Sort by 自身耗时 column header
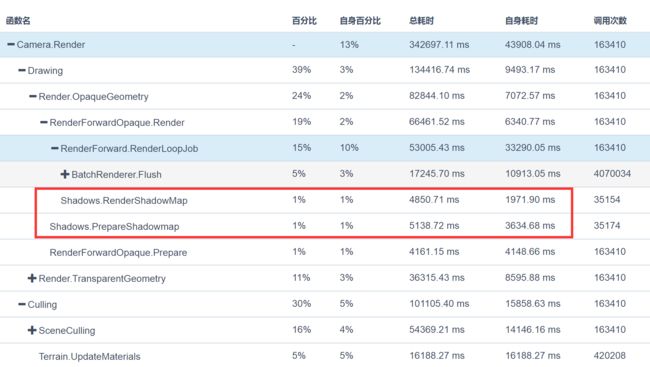Viewport: 650px width, 367px height. [521, 20]
